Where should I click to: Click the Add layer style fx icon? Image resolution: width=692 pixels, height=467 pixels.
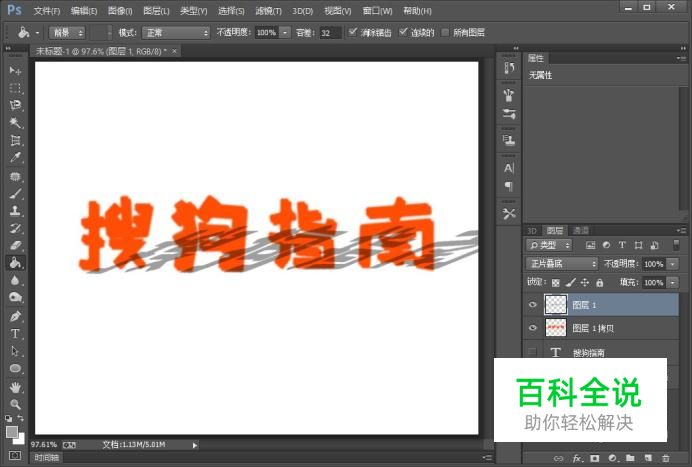(577, 458)
